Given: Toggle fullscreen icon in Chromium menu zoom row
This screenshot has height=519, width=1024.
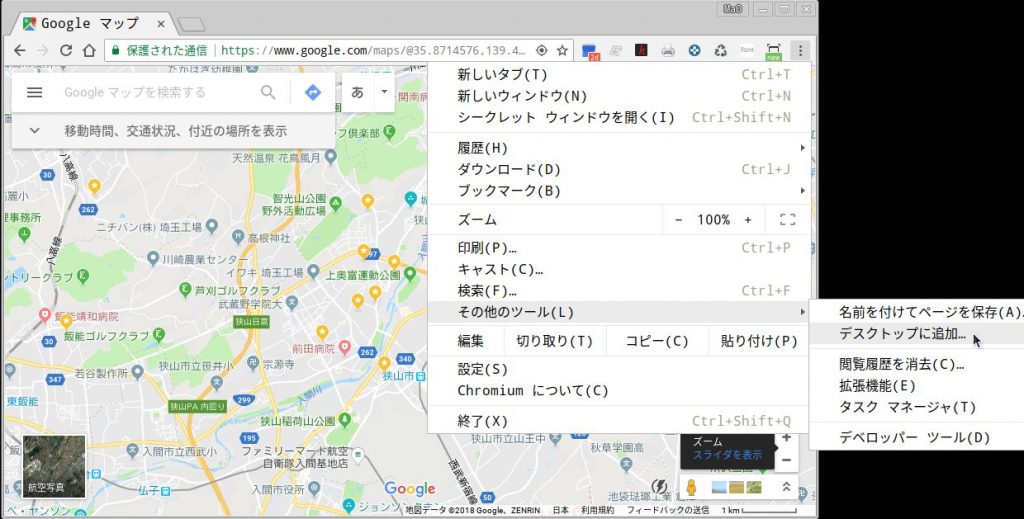Looking at the screenshot, I should 788,220.
